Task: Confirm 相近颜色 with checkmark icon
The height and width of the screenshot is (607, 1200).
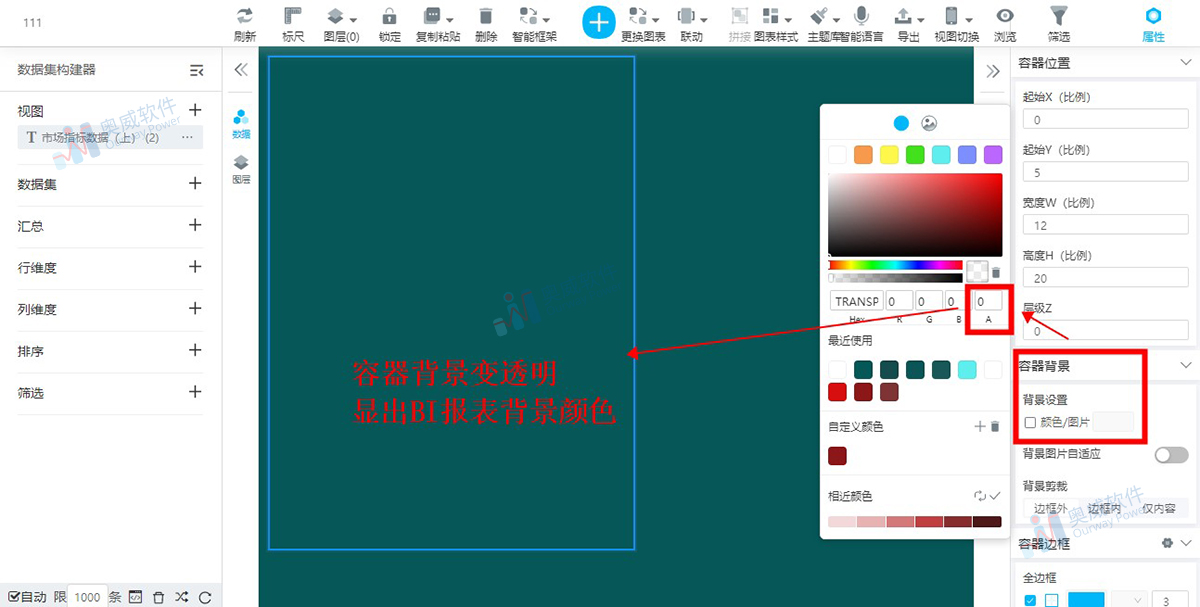Action: click(x=995, y=496)
